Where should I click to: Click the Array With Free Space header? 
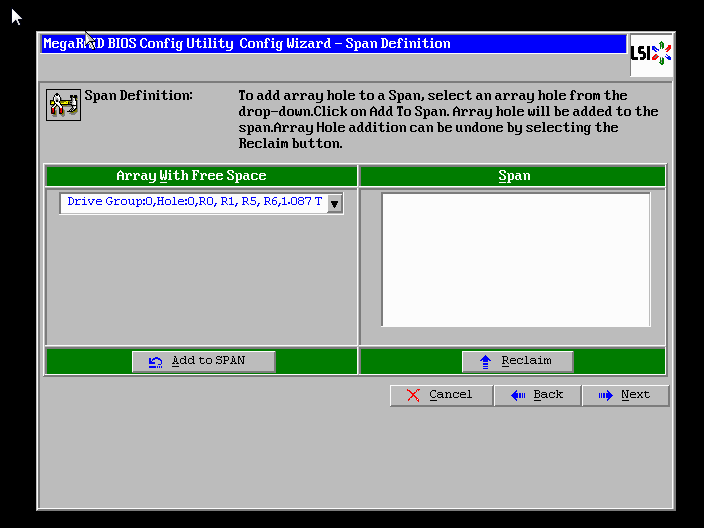point(201,176)
